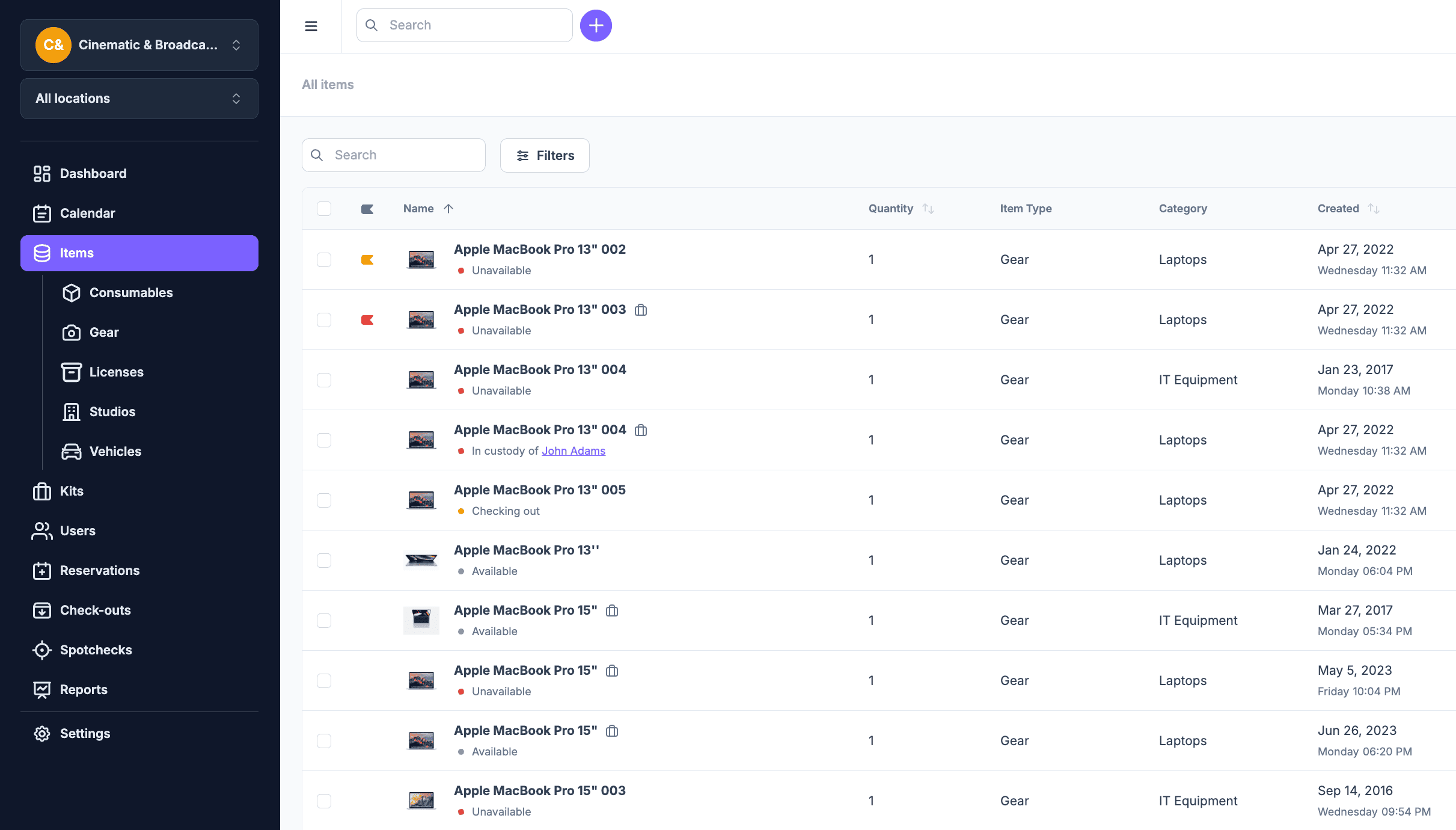Open the Calendar section
Screen dimensions: 1456x830
tap(139, 214)
